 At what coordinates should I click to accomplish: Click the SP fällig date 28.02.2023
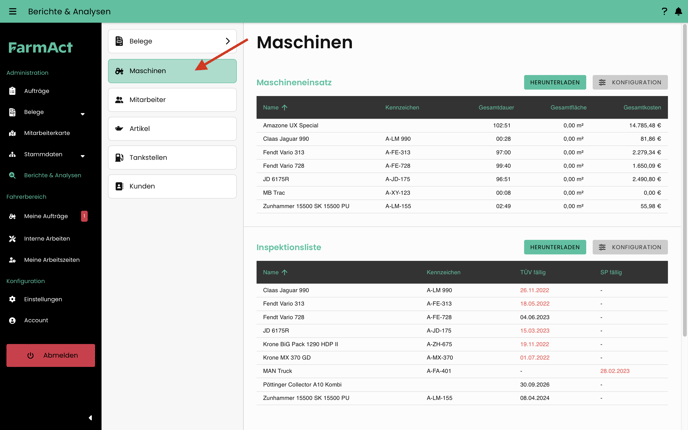(615, 371)
